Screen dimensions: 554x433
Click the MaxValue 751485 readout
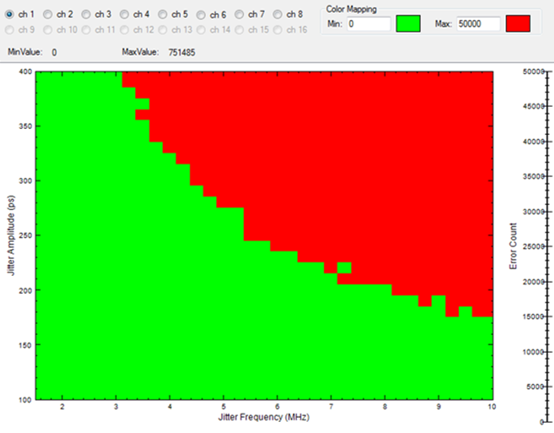click(182, 53)
